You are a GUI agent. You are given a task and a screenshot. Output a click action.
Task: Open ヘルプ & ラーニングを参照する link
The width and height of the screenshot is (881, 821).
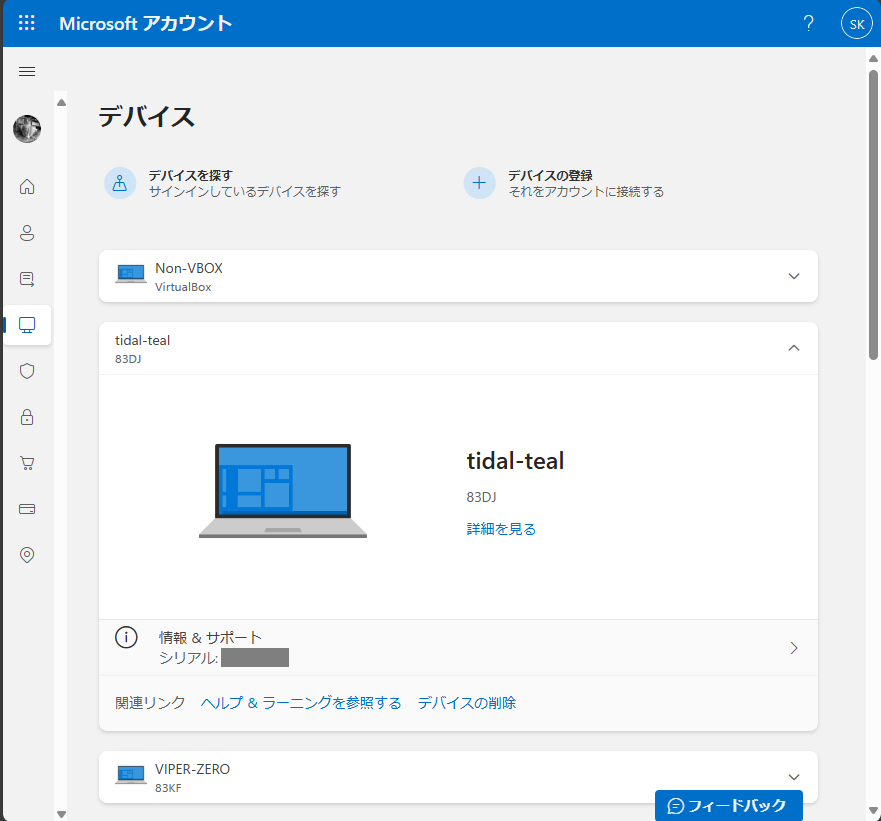[301, 703]
